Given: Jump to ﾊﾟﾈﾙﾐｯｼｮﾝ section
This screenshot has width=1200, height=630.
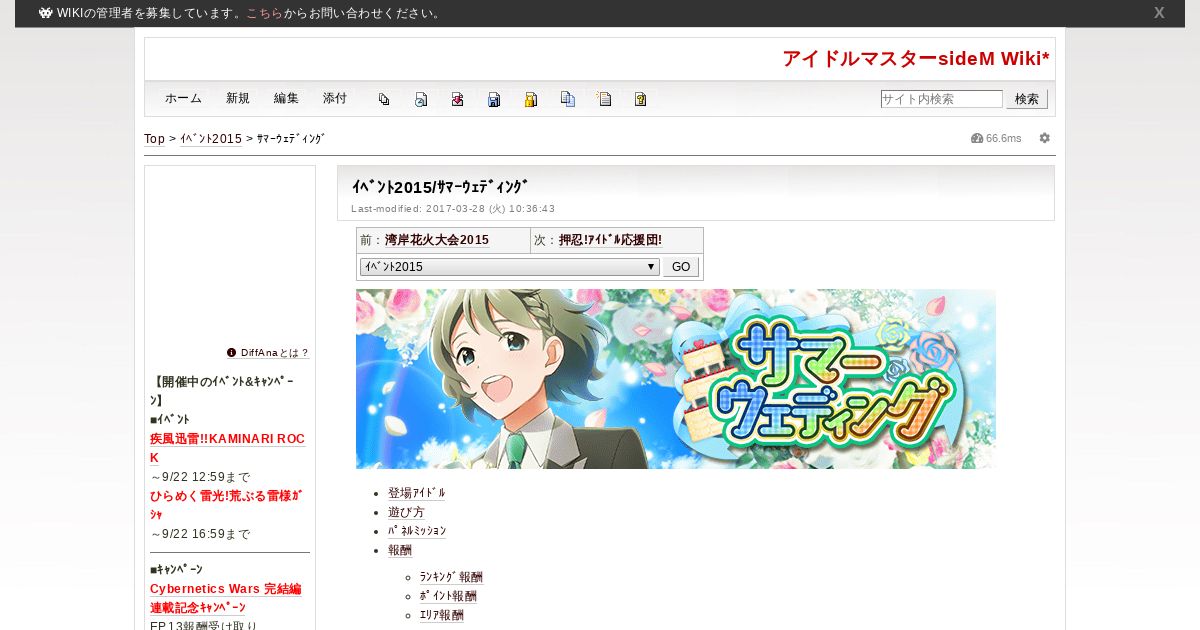Looking at the screenshot, I should click(417, 531).
